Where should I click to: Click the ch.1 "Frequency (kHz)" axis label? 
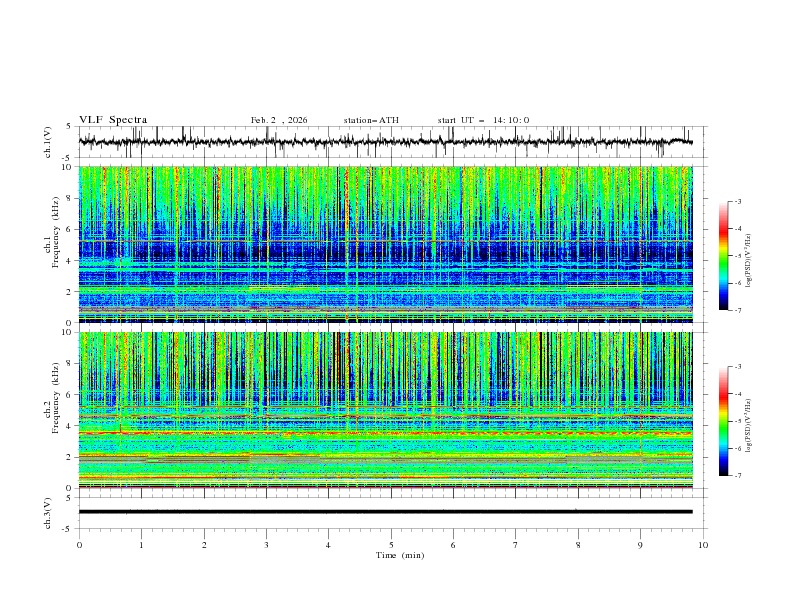tap(56, 233)
